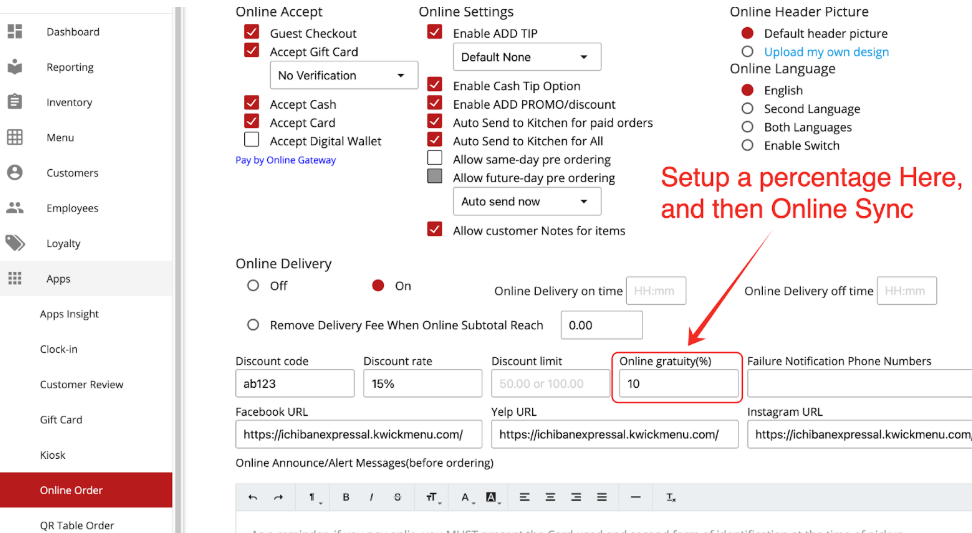Open QR Table Order in sidebar
972x533 pixels.
(x=77, y=525)
